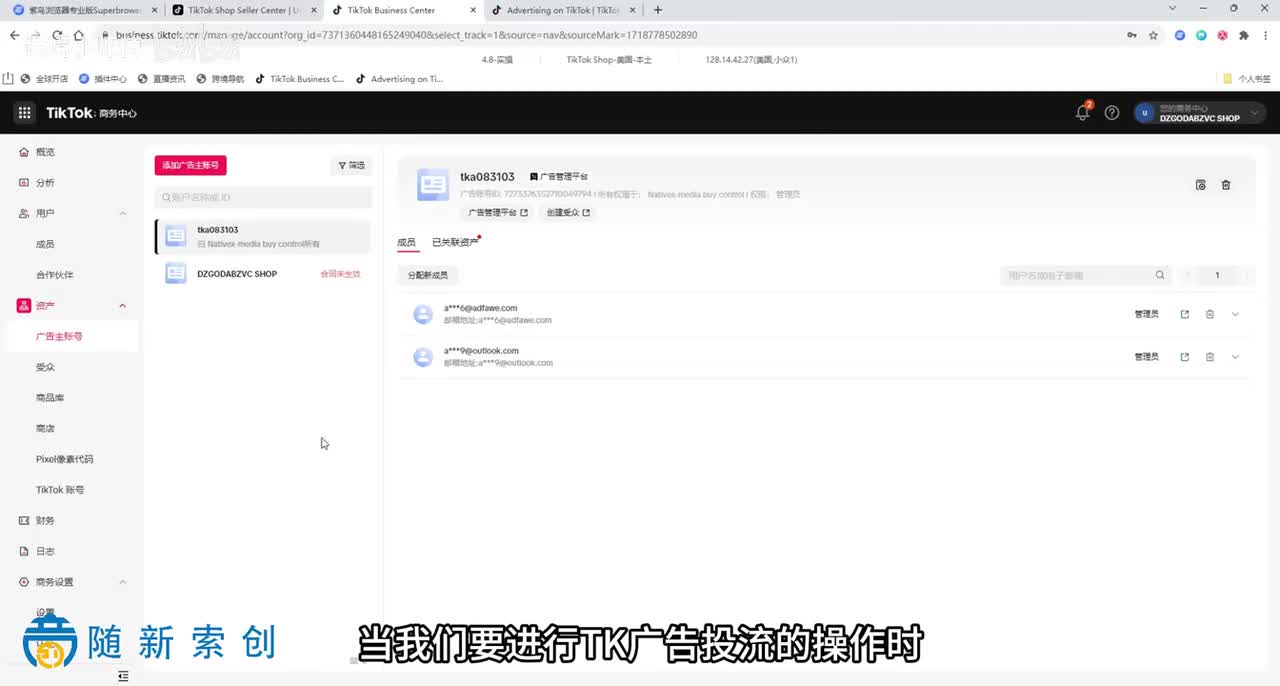Image resolution: width=1280 pixels, height=686 pixels.
Task: Reload the page
Action: coord(58,35)
